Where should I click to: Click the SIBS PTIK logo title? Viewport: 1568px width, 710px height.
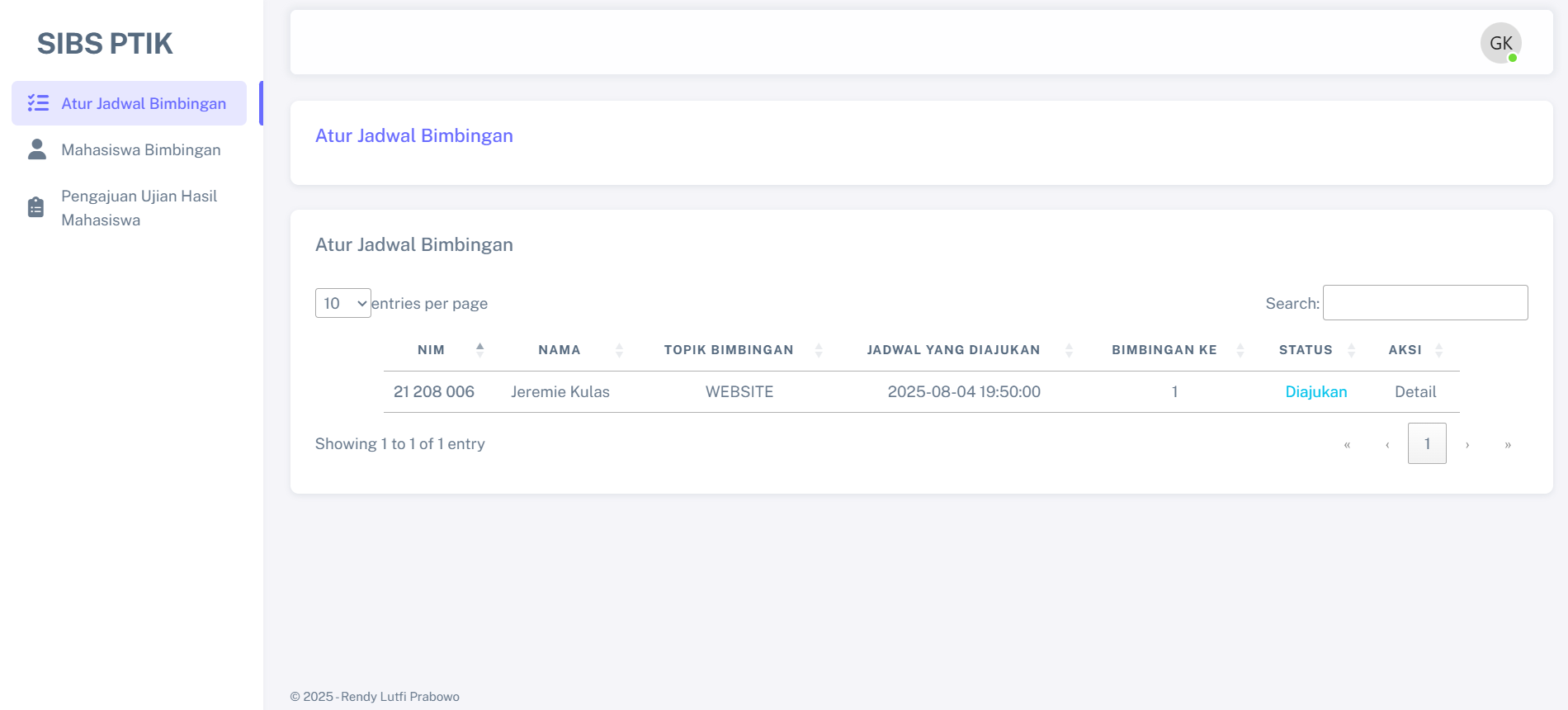[x=105, y=44]
